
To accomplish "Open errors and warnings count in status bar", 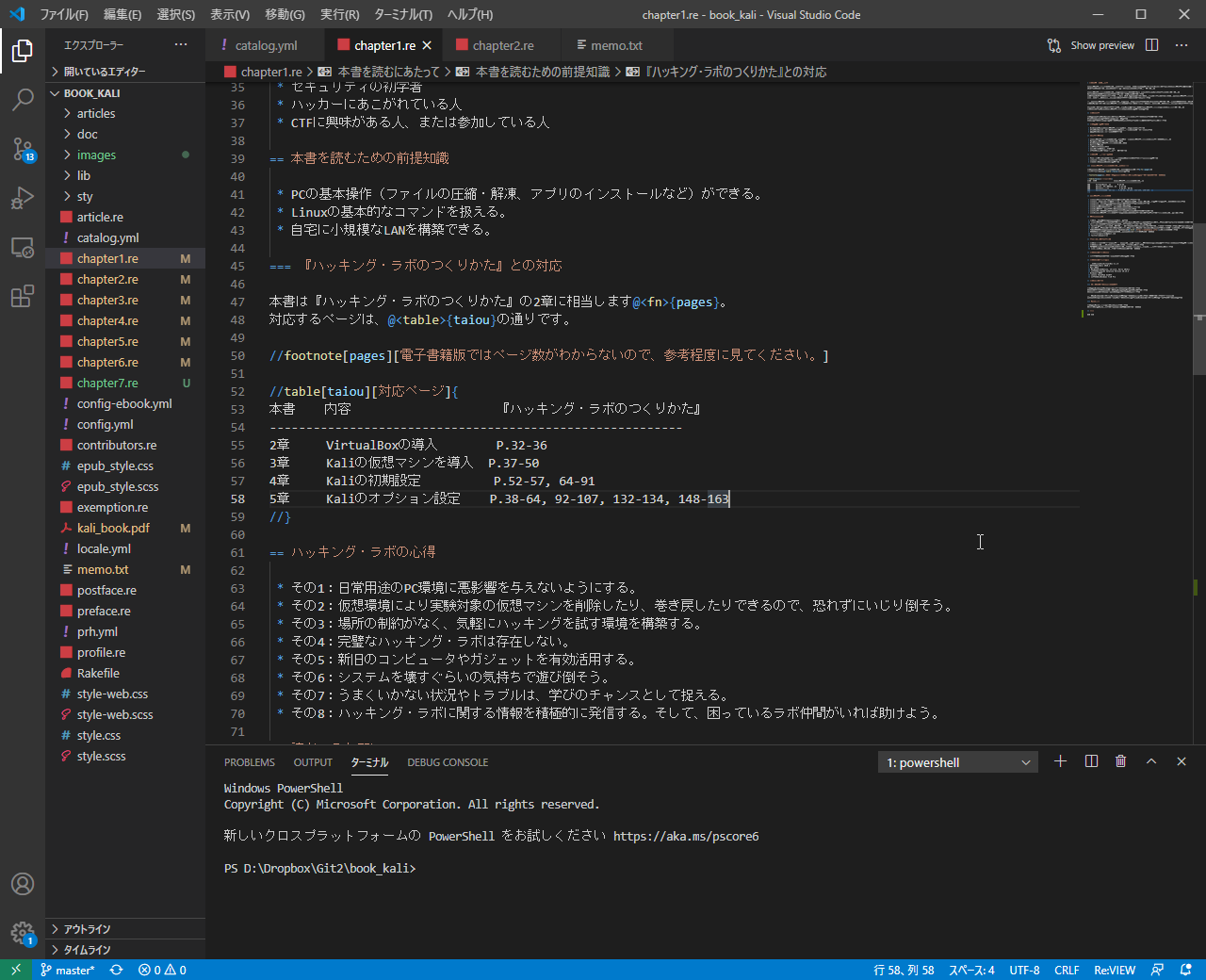I will (x=162, y=970).
